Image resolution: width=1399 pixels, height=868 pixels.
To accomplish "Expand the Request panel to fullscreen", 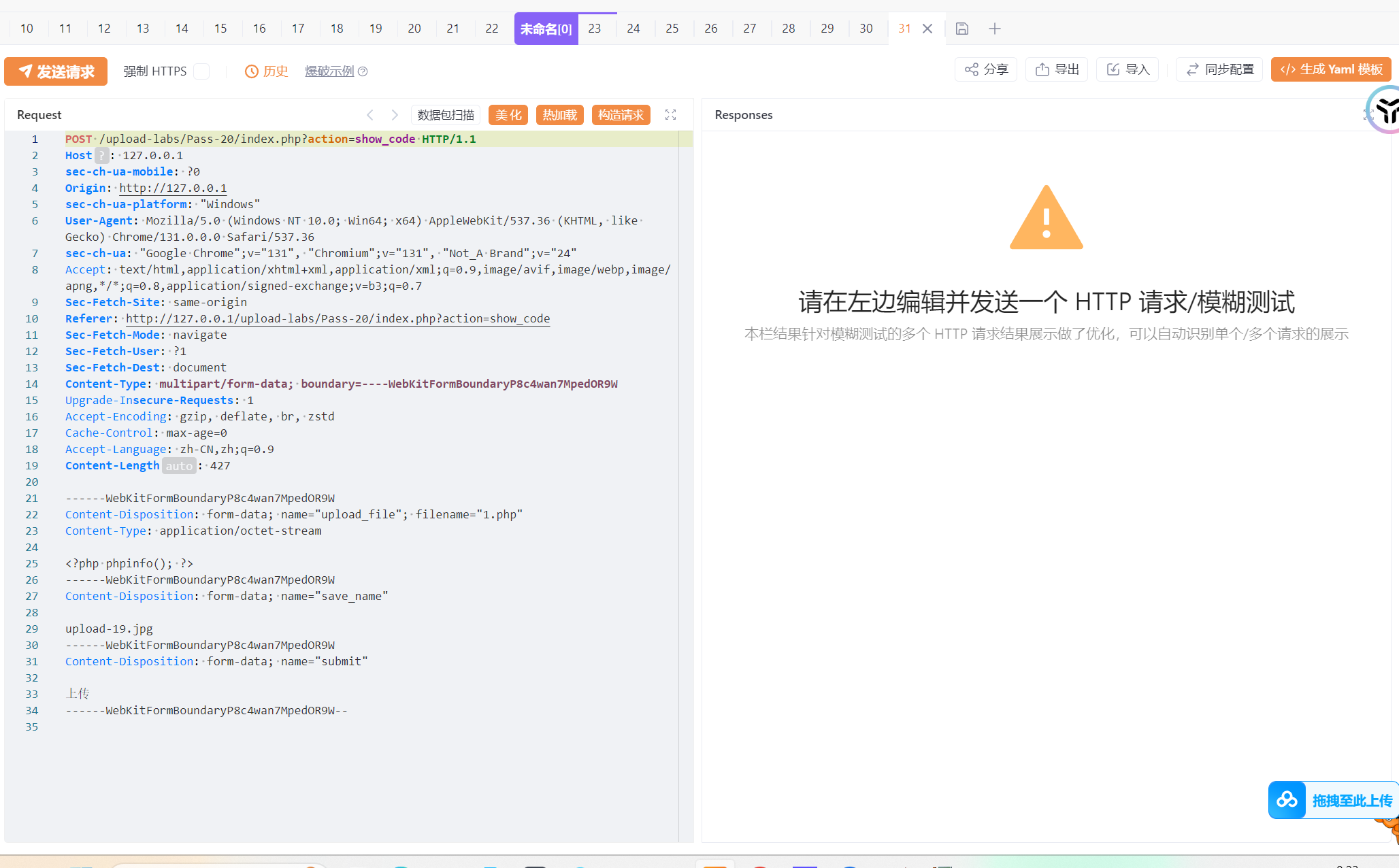I will point(670,115).
